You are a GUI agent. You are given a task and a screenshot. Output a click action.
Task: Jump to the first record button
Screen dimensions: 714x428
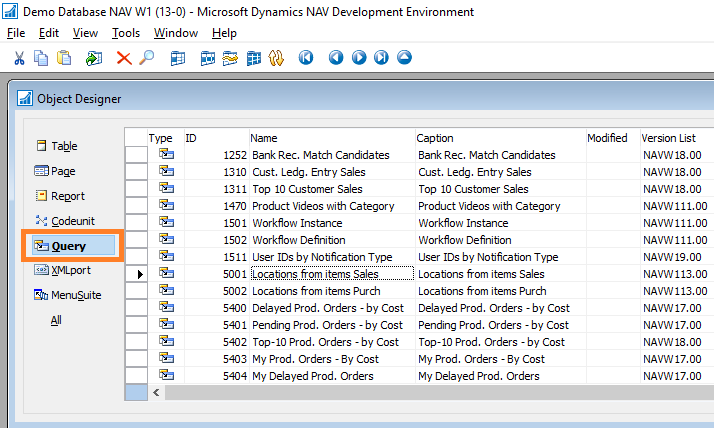click(306, 57)
